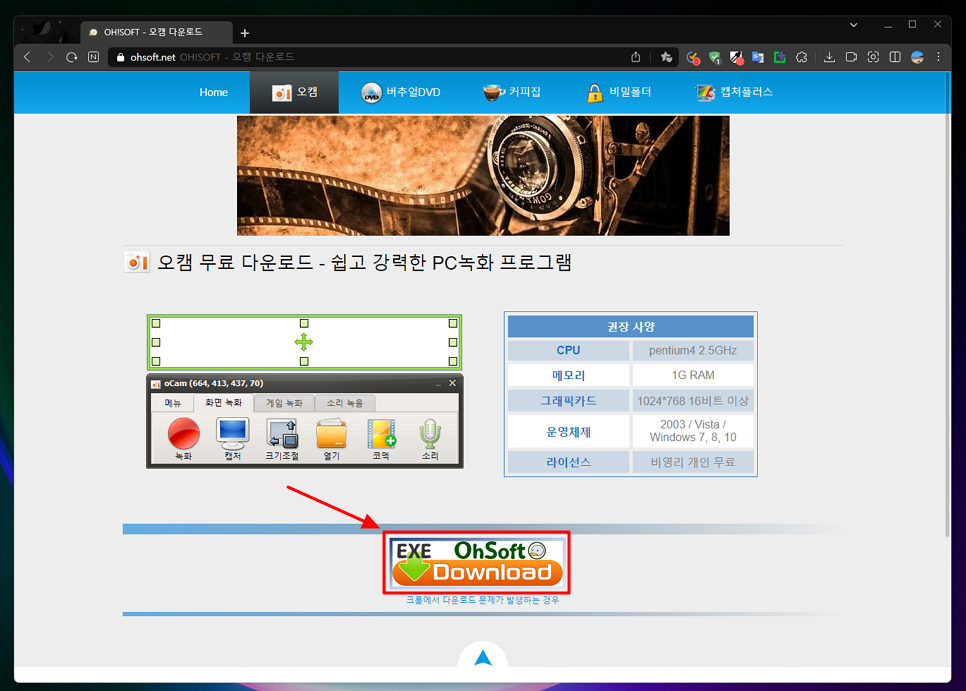Click the 소리 녹음 tab in oCam image

click(344, 403)
